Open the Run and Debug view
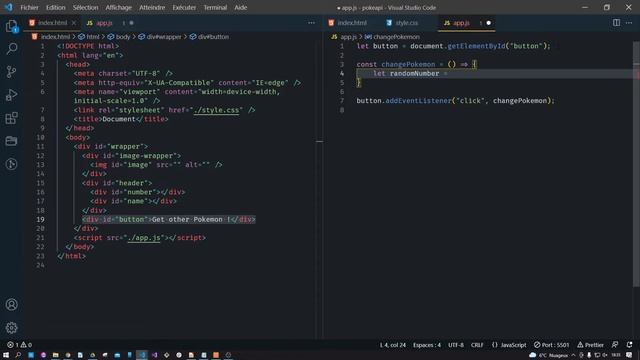 tap(11, 95)
